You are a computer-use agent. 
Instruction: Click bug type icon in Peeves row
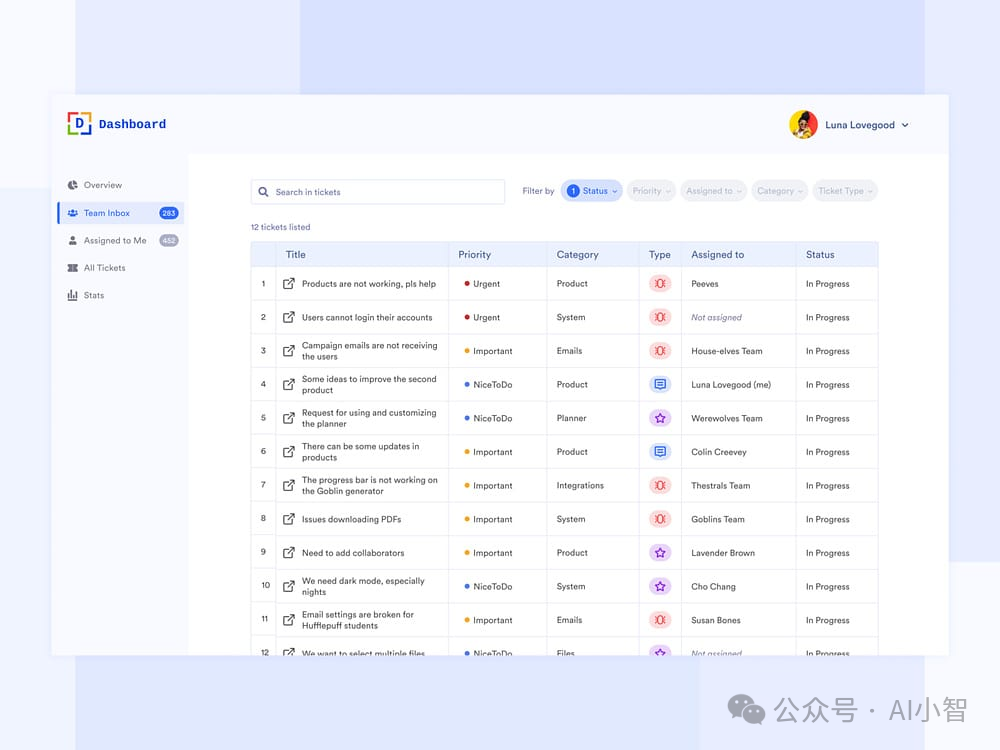pyautogui.click(x=660, y=284)
